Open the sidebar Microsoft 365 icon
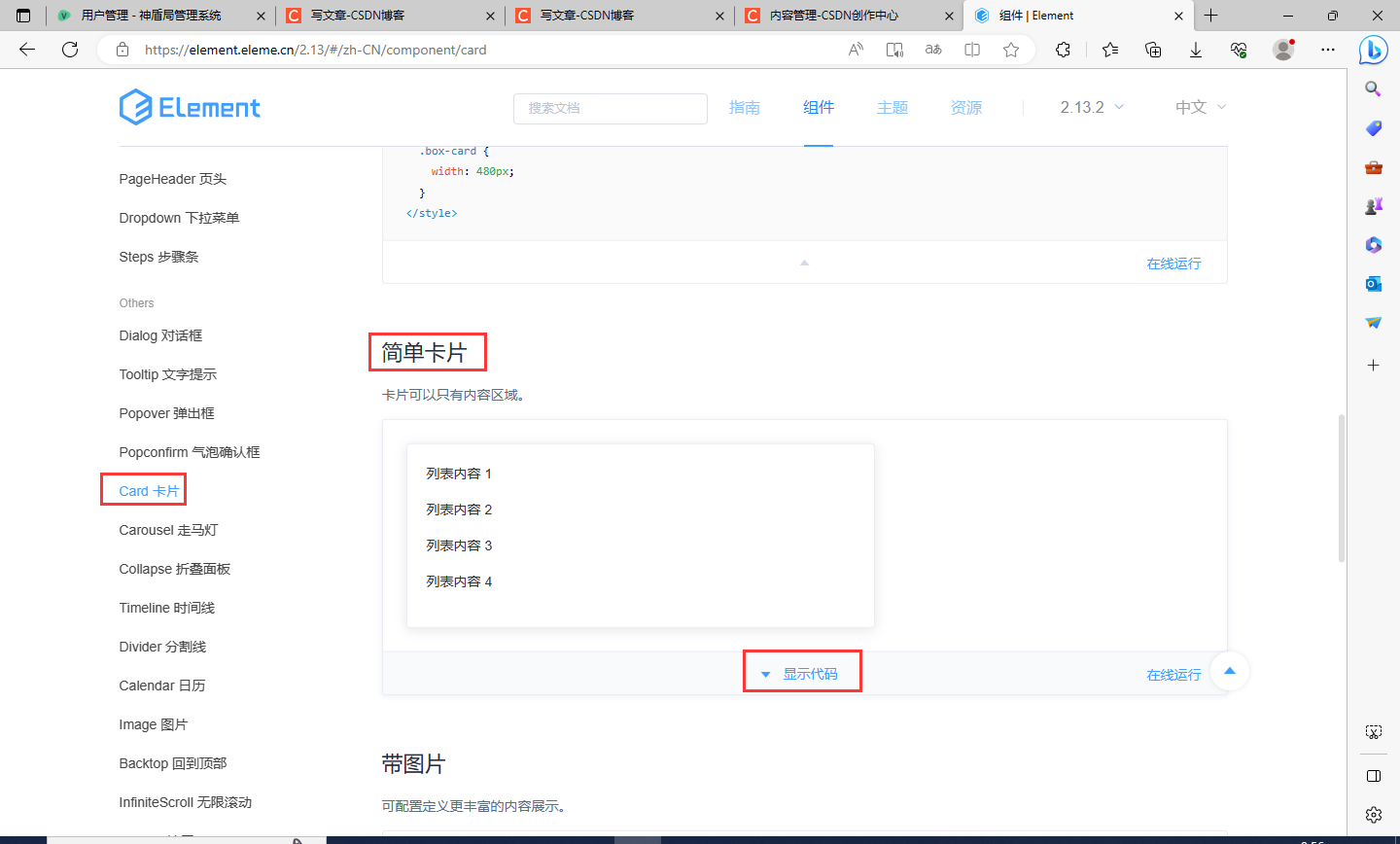The width and height of the screenshot is (1400, 844). 1373,245
